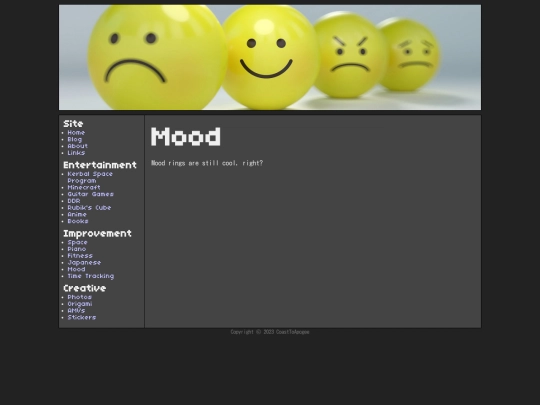This screenshot has width=540, height=405.
Task: Click the Creative section heading
Action: [x=85, y=288]
